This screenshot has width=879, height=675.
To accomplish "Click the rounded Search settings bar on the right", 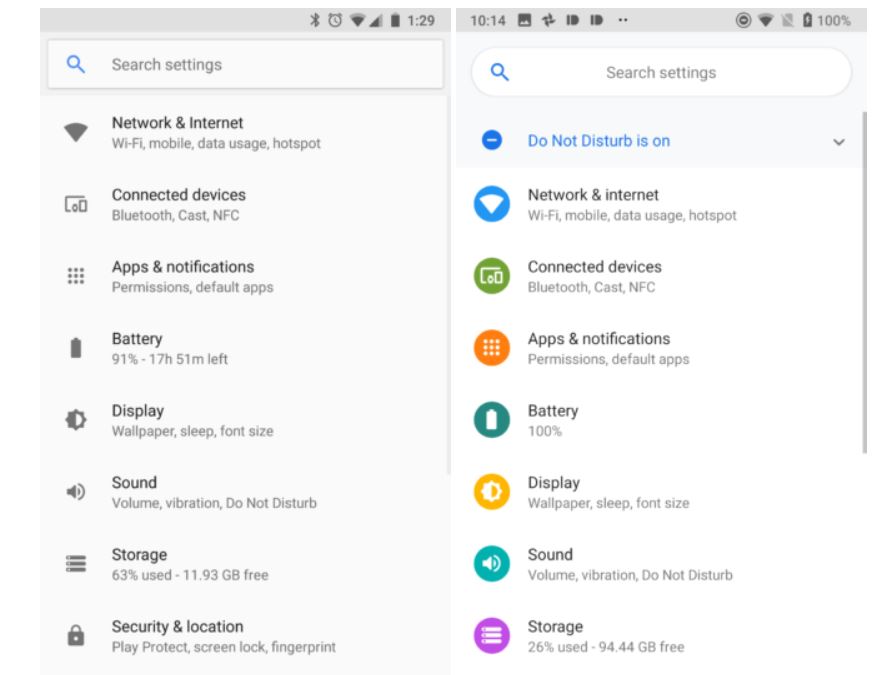I will [661, 73].
